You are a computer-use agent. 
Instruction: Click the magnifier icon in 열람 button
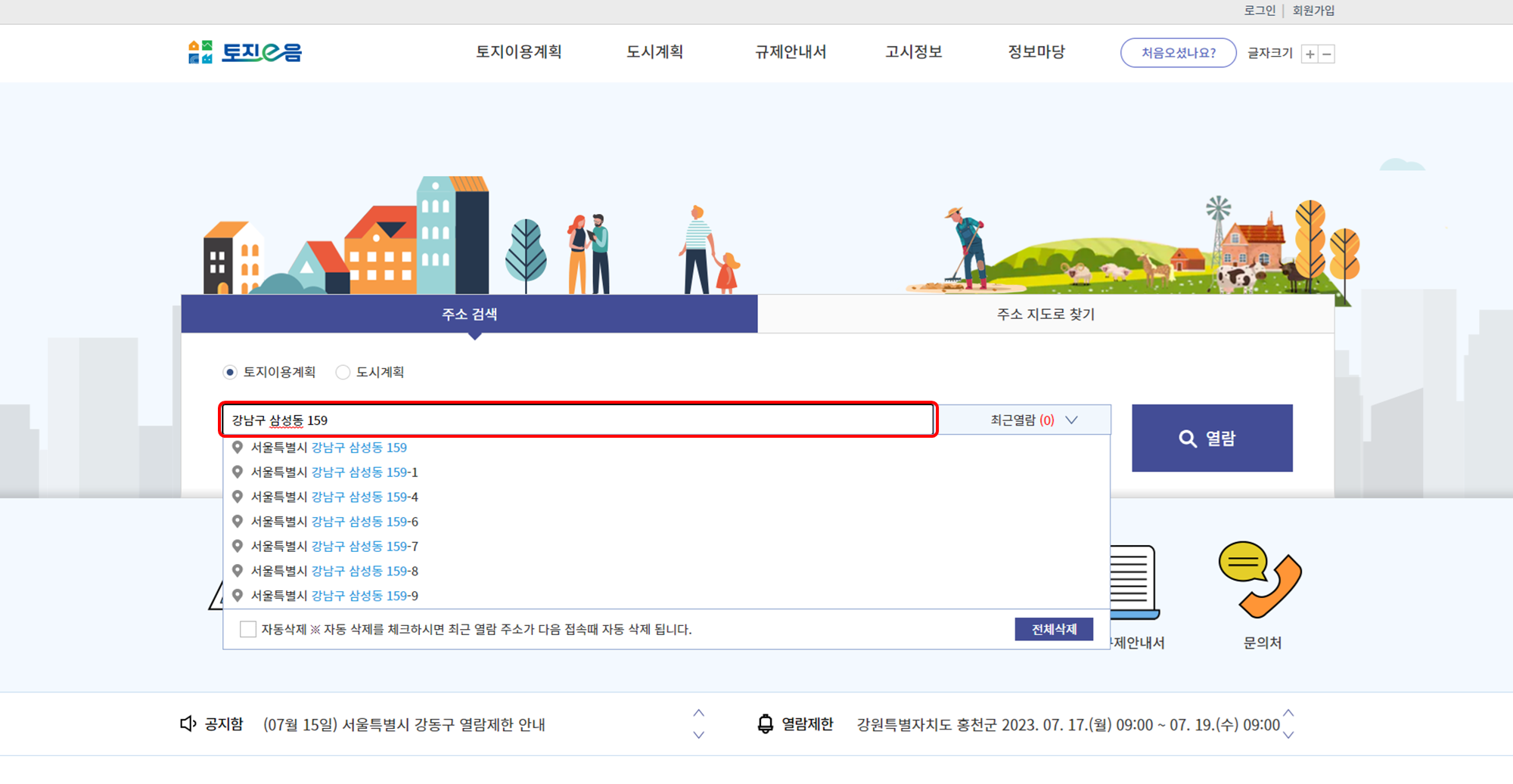(1188, 438)
